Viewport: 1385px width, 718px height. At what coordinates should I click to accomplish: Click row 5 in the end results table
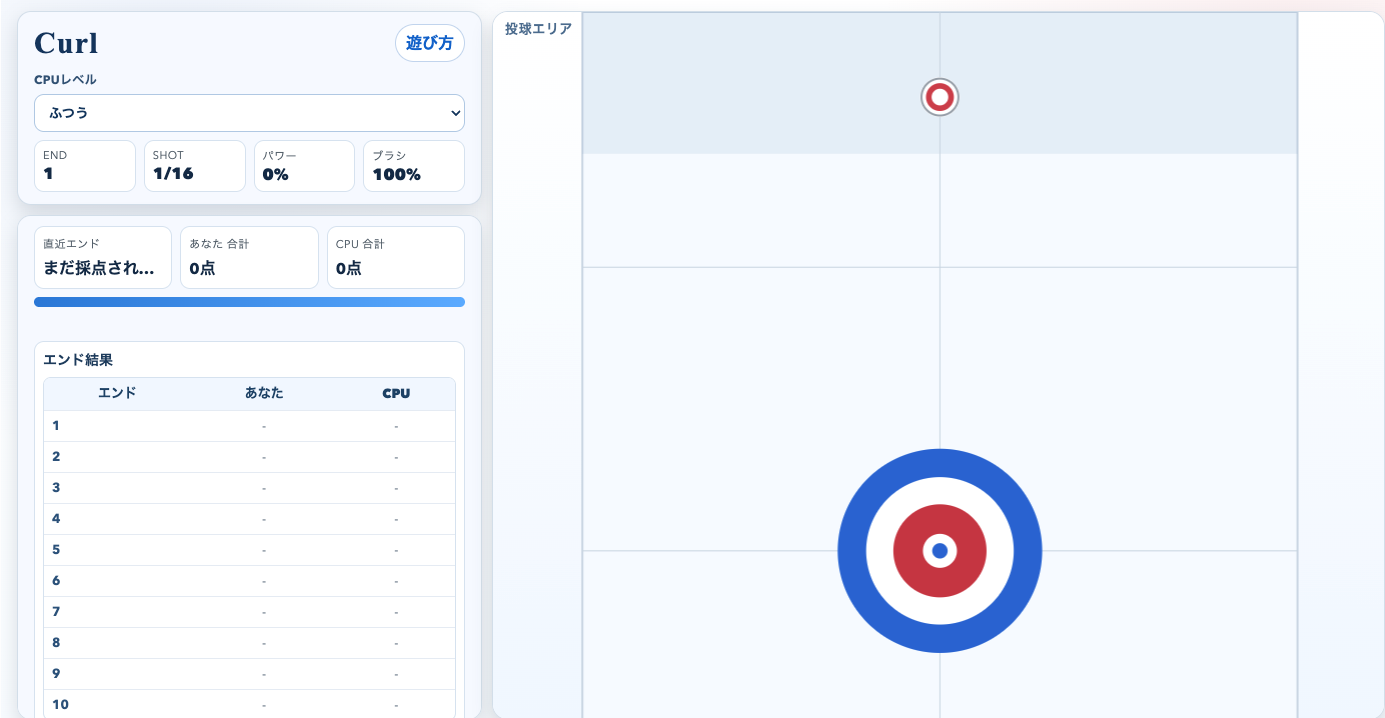(249, 549)
